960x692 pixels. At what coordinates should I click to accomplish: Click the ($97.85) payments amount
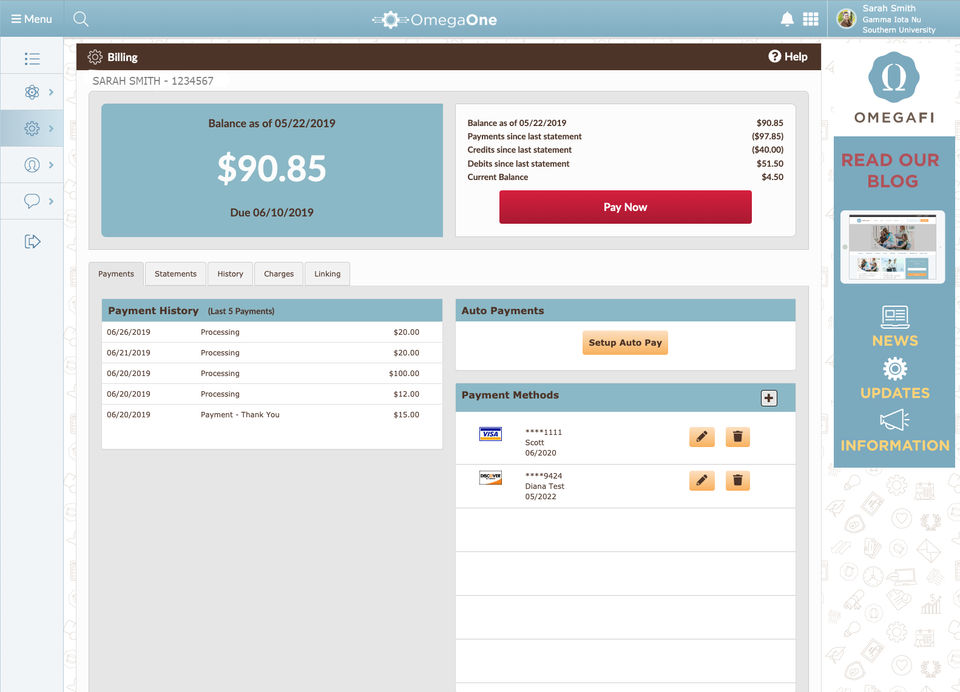pyautogui.click(x=768, y=136)
